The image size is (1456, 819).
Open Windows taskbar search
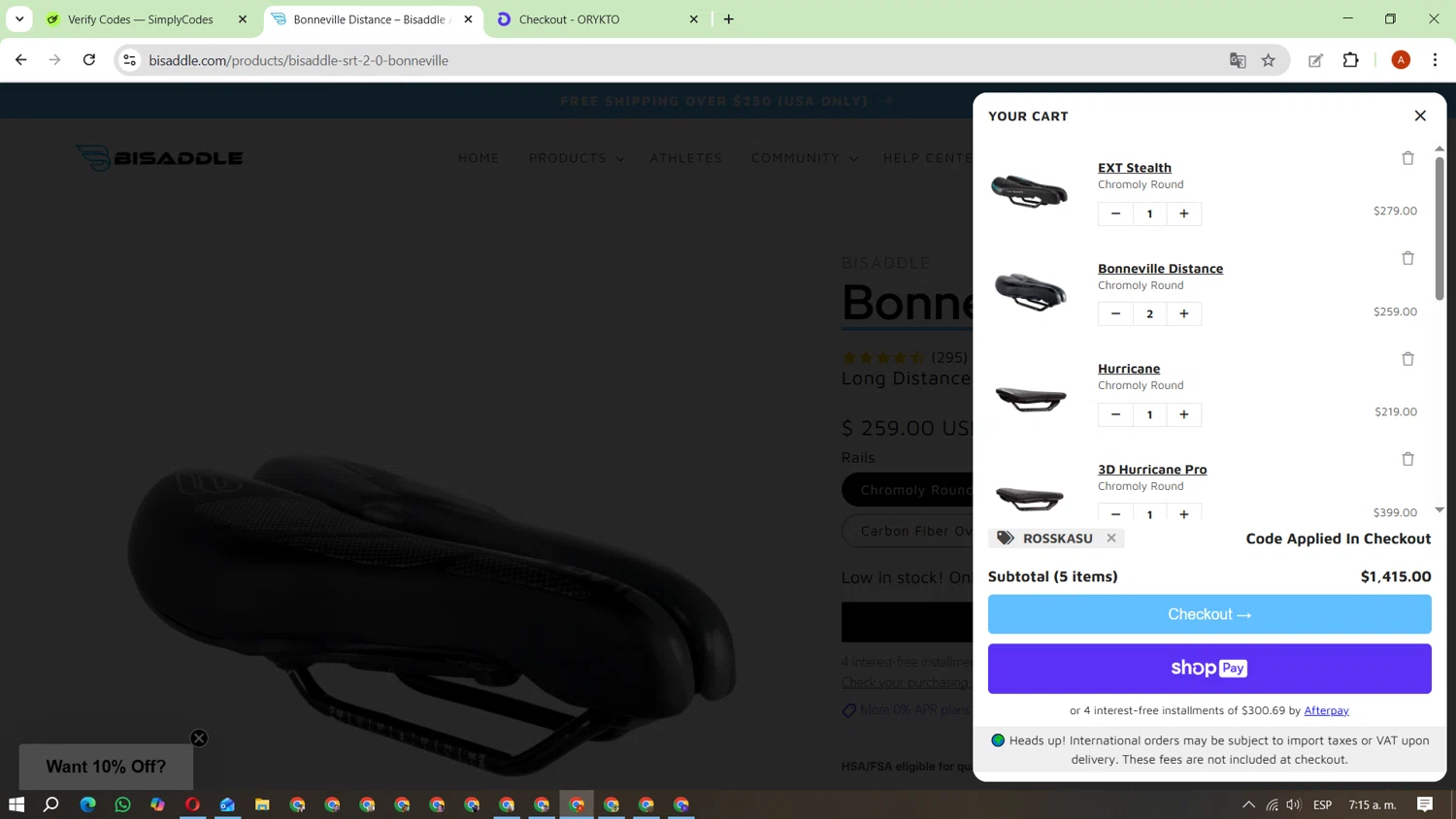(x=51, y=804)
